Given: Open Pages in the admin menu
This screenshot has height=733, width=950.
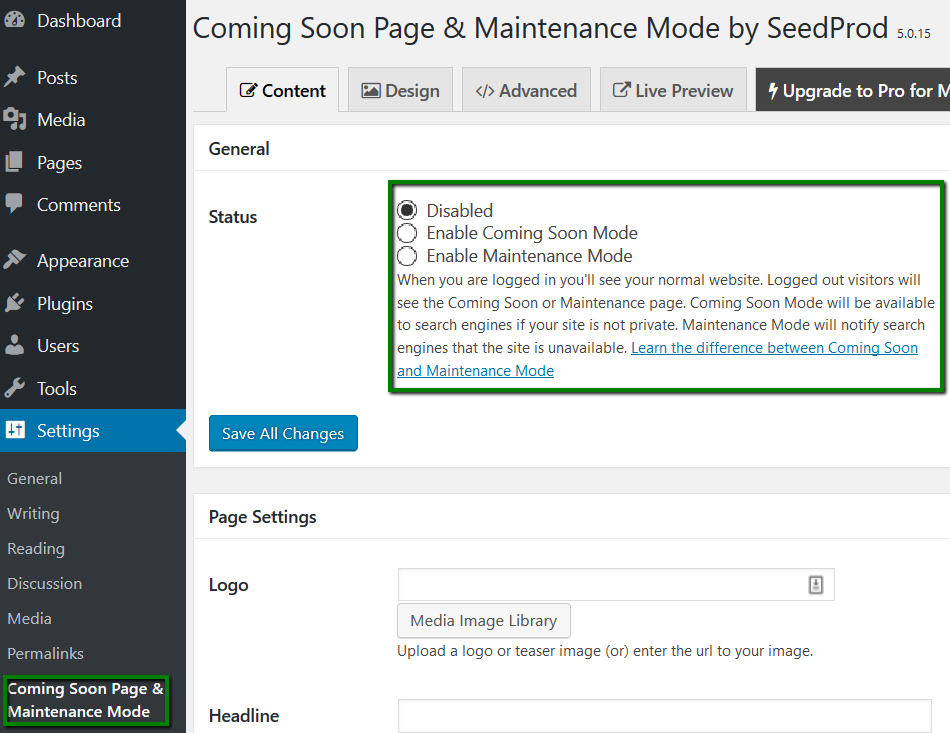Looking at the screenshot, I should (93, 162).
